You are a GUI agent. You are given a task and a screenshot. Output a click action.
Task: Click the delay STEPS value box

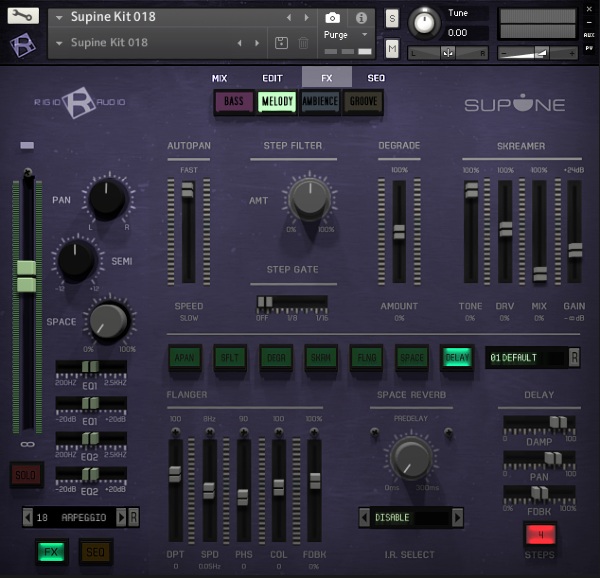(x=540, y=535)
